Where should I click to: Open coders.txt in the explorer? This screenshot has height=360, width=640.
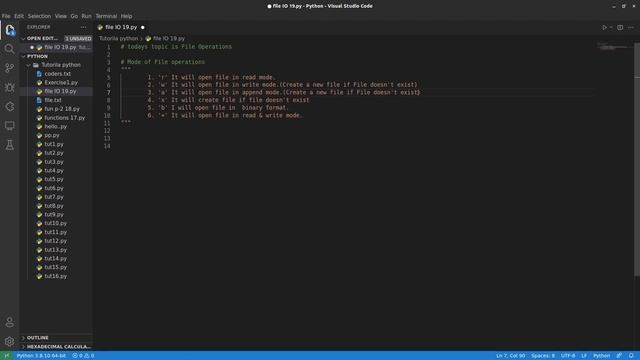58,74
